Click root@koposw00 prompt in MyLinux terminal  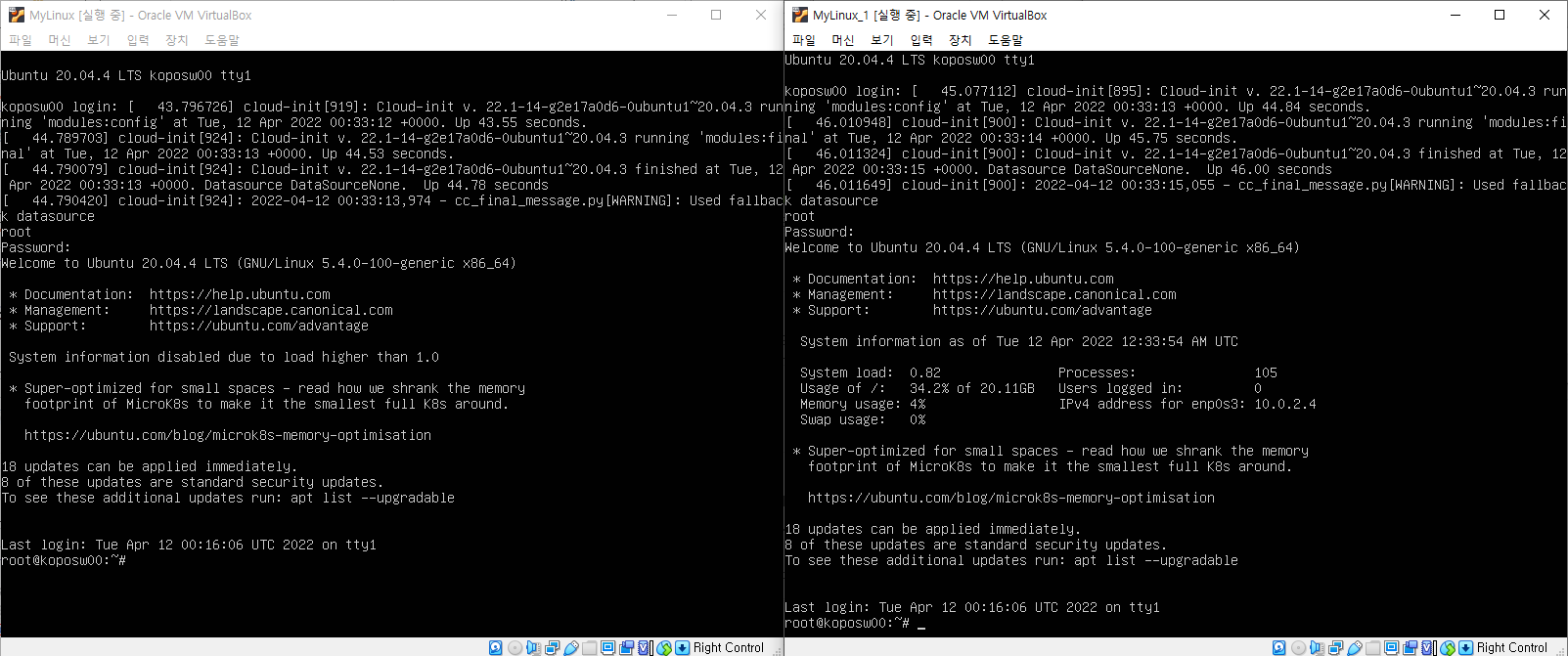[x=64, y=560]
